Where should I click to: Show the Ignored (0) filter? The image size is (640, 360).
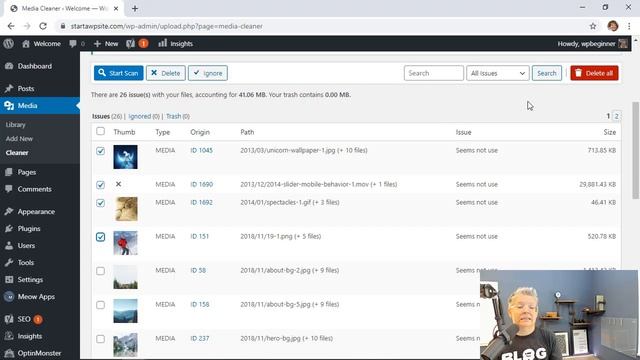pyautogui.click(x=144, y=116)
